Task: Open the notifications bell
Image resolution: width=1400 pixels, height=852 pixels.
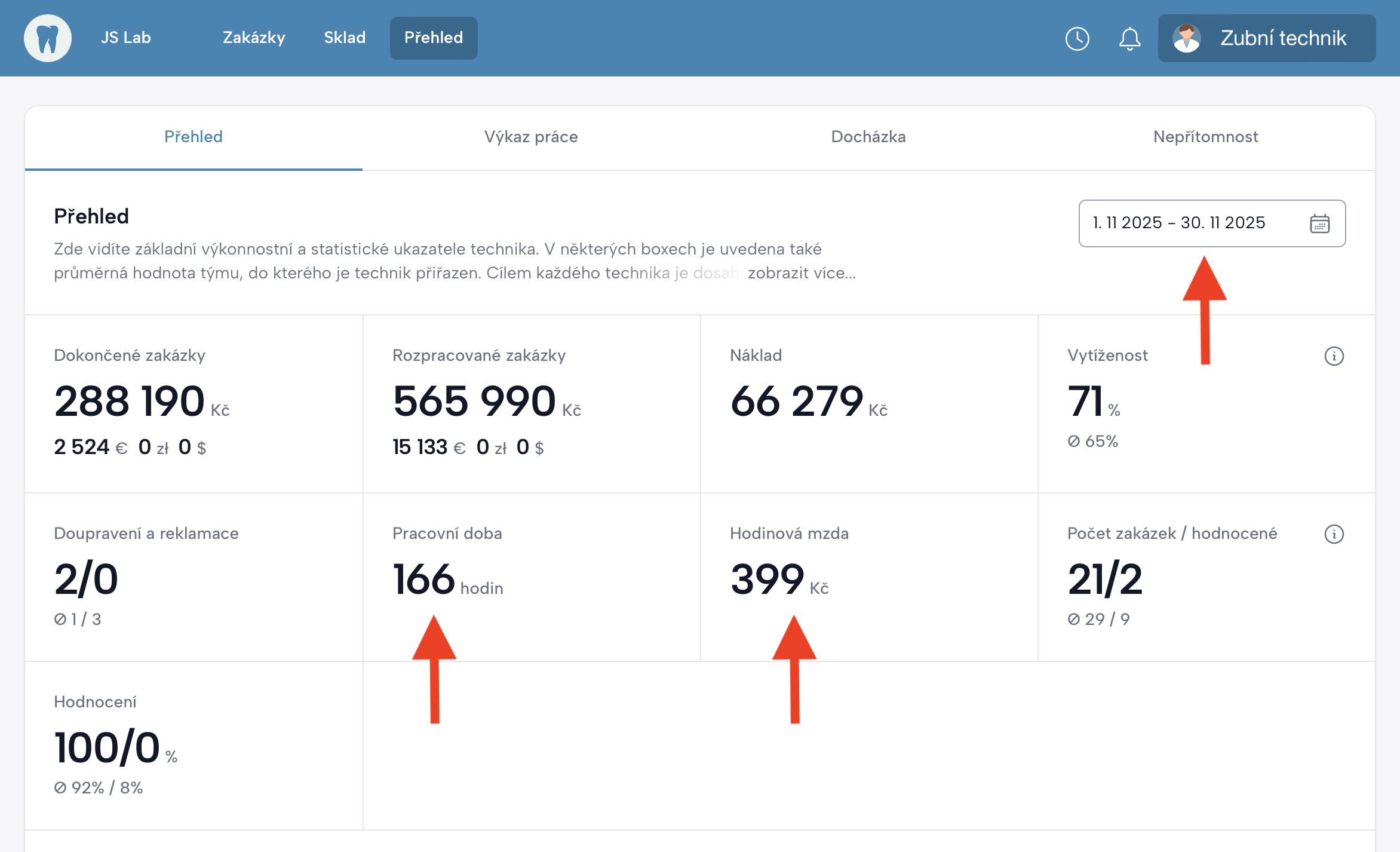Action: [1129, 39]
